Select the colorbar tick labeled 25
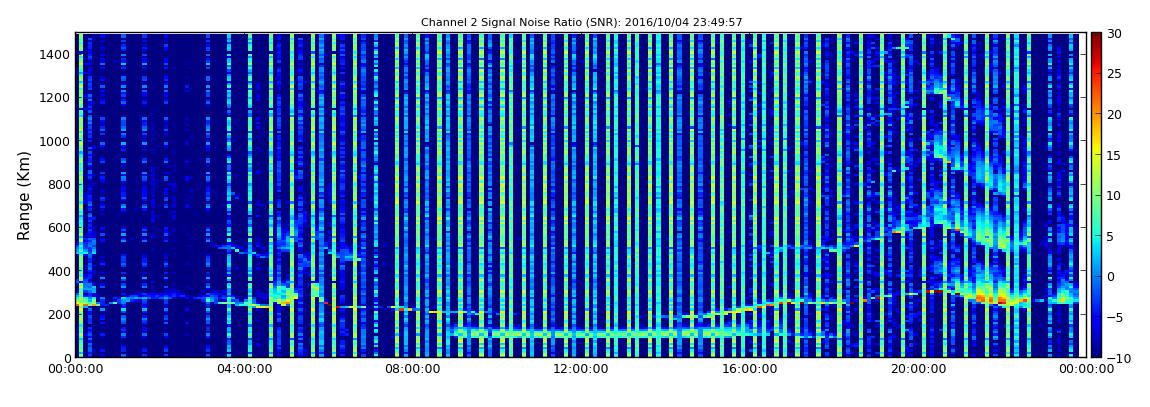This screenshot has height=407, width=1150. [1115, 73]
